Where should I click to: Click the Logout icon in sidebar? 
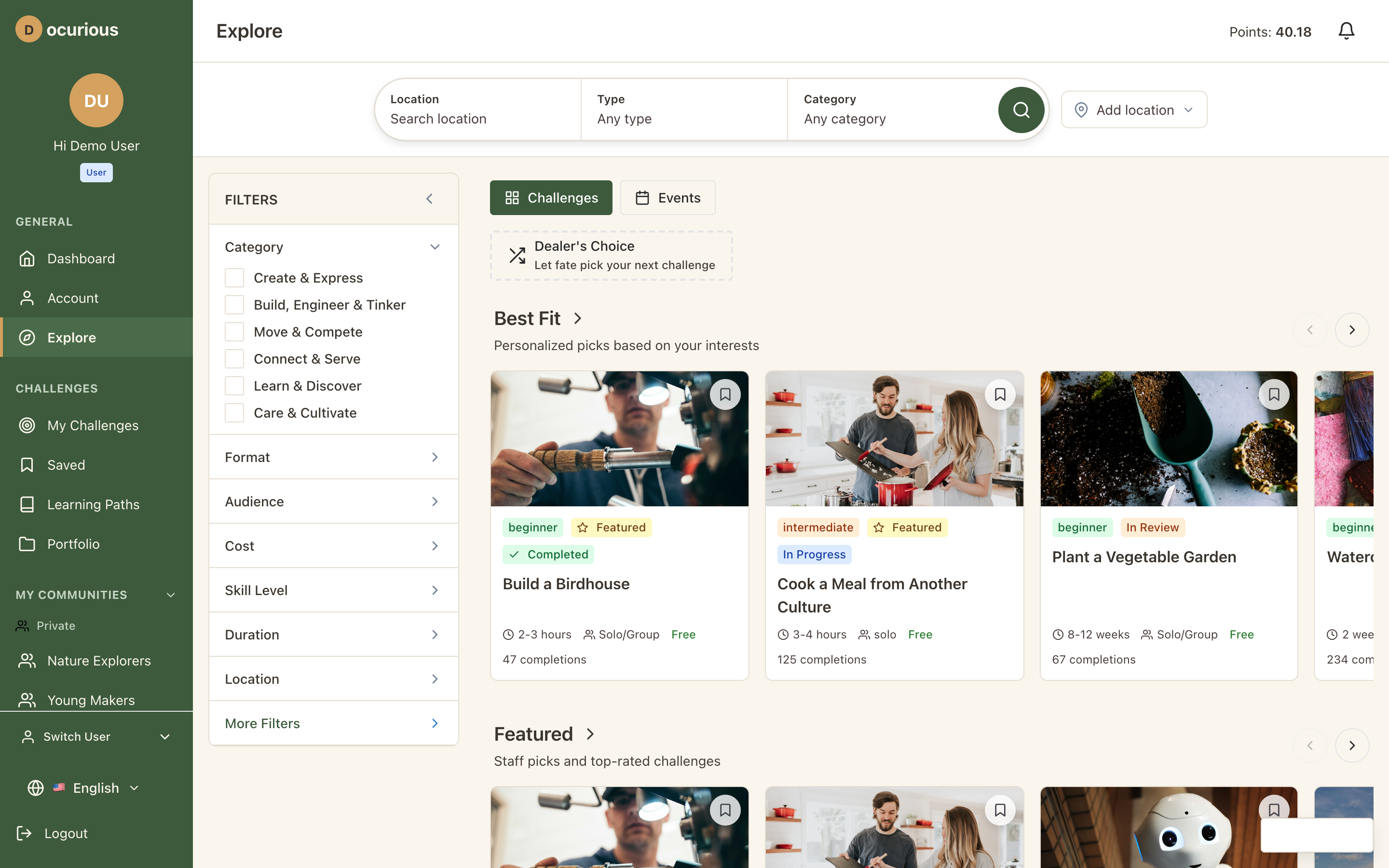(x=24, y=833)
